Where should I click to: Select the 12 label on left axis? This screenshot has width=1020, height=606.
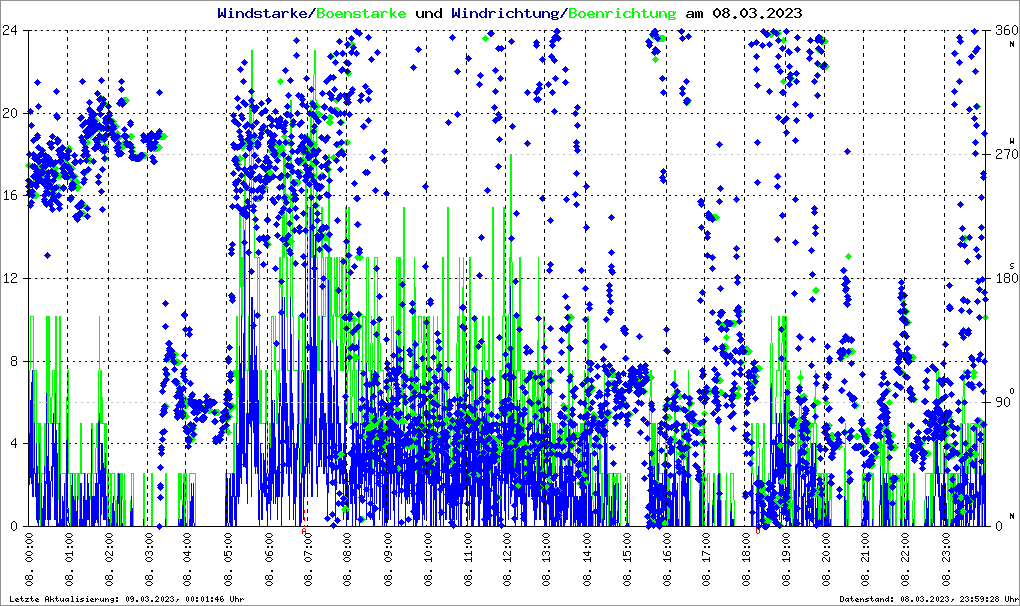point(13,278)
